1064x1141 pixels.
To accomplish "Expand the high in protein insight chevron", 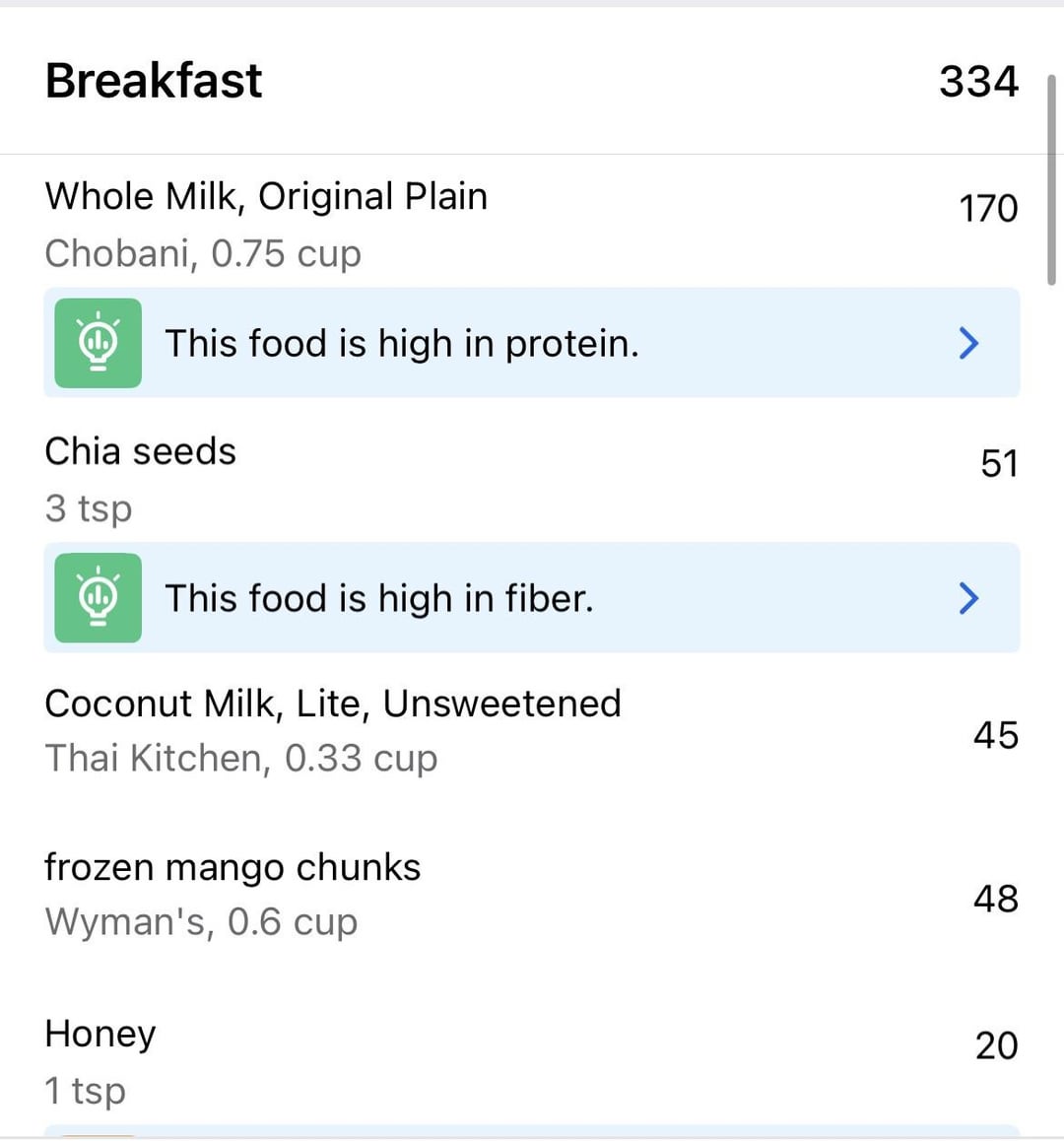I will (x=968, y=343).
